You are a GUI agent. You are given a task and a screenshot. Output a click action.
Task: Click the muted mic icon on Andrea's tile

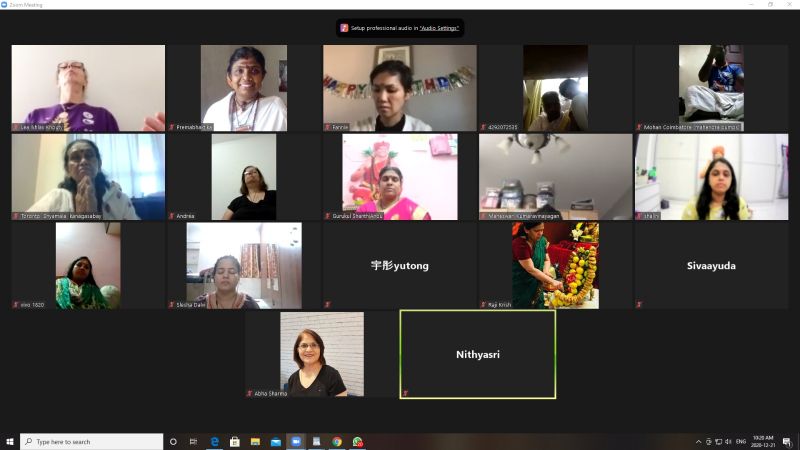pyautogui.click(x=171, y=215)
